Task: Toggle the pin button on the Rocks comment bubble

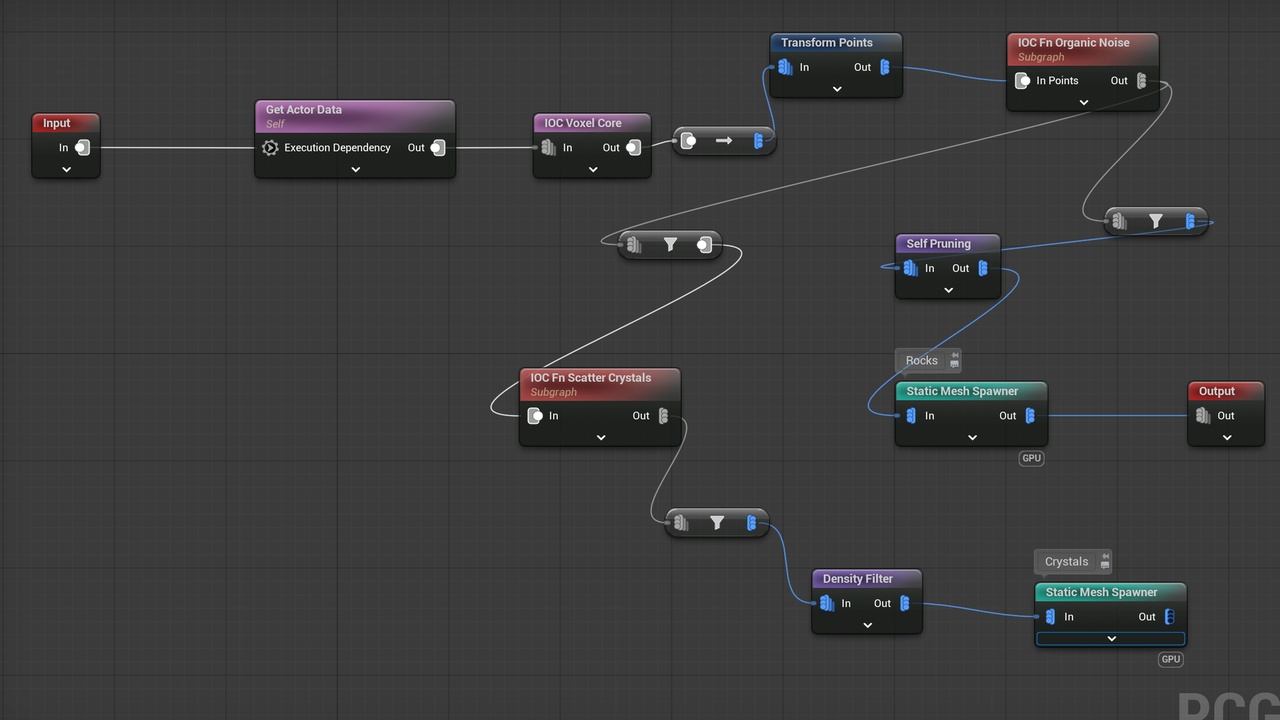Action: (x=954, y=360)
